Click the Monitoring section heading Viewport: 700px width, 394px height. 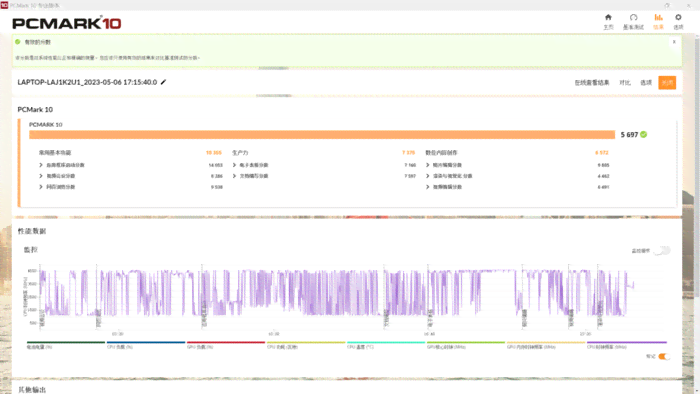pos(30,250)
